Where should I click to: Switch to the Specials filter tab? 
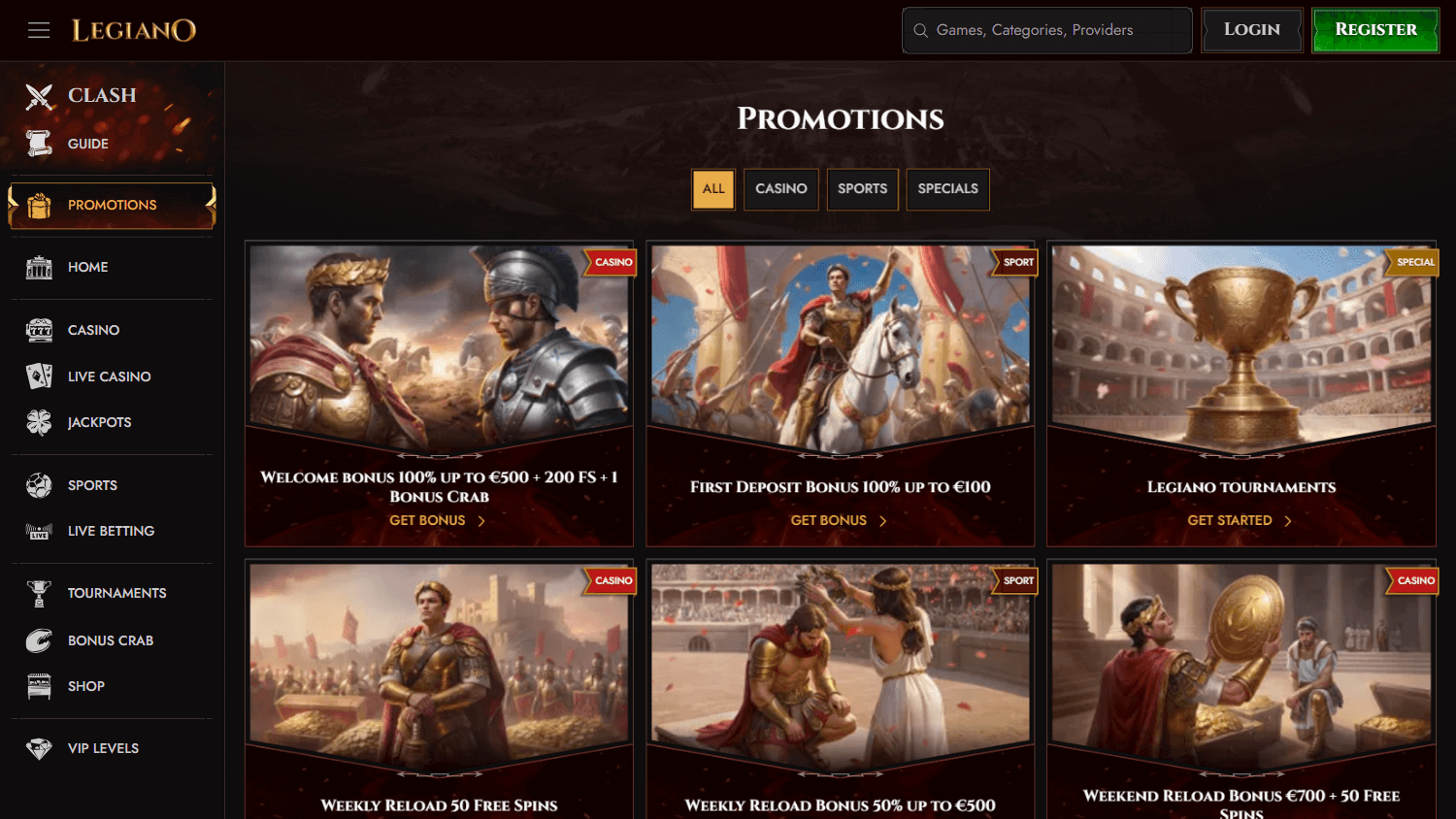pyautogui.click(x=947, y=189)
